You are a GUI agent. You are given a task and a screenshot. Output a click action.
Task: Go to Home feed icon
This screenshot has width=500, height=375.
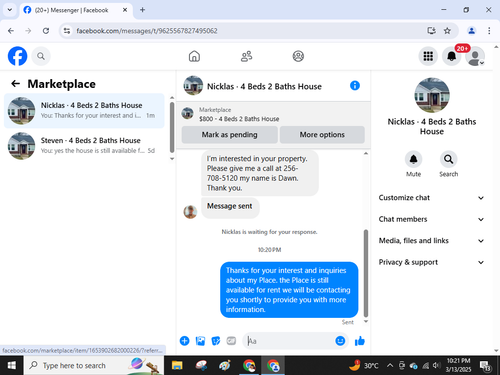click(x=194, y=56)
